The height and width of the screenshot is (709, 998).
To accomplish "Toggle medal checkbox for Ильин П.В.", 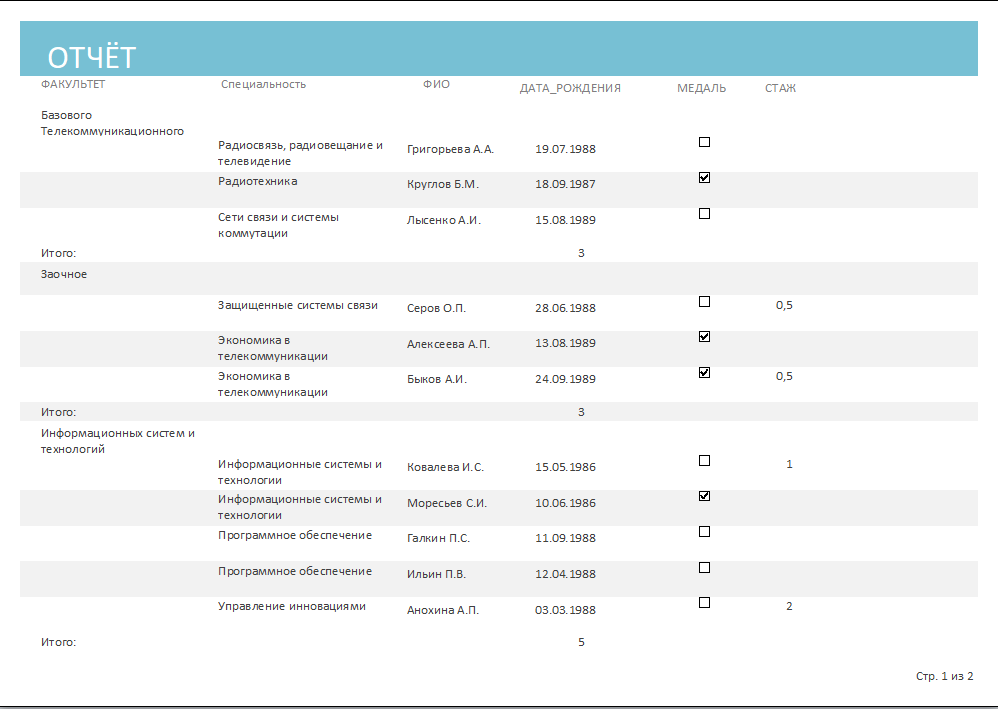I will (704, 567).
